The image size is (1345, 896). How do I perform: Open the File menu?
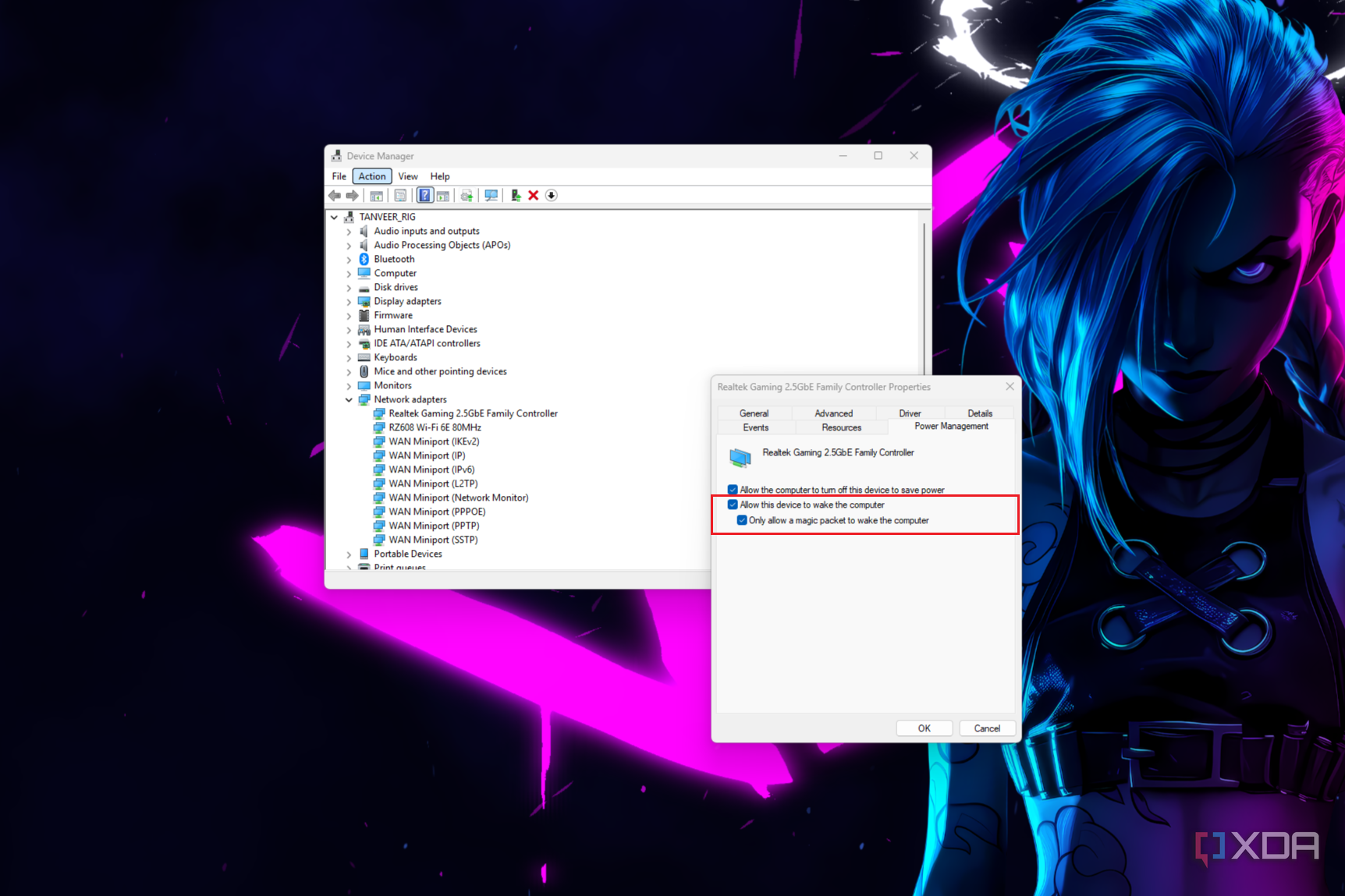339,176
